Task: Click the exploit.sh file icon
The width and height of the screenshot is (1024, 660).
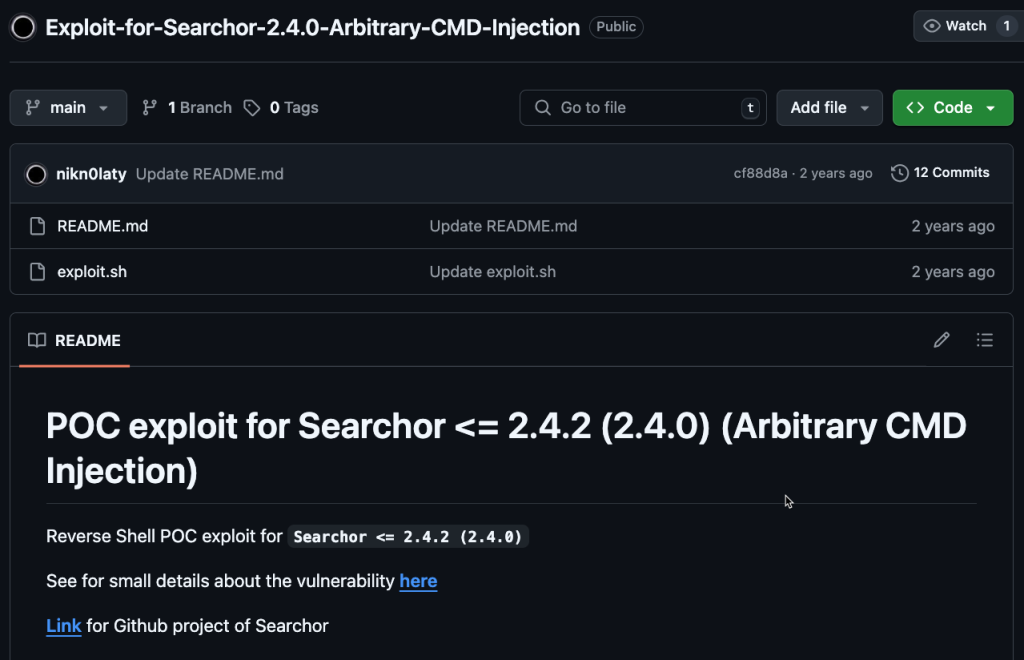Action: point(37,272)
